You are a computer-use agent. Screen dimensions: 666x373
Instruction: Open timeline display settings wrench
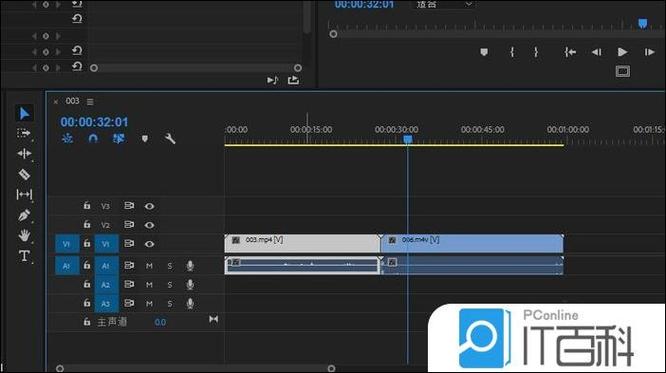[170, 138]
